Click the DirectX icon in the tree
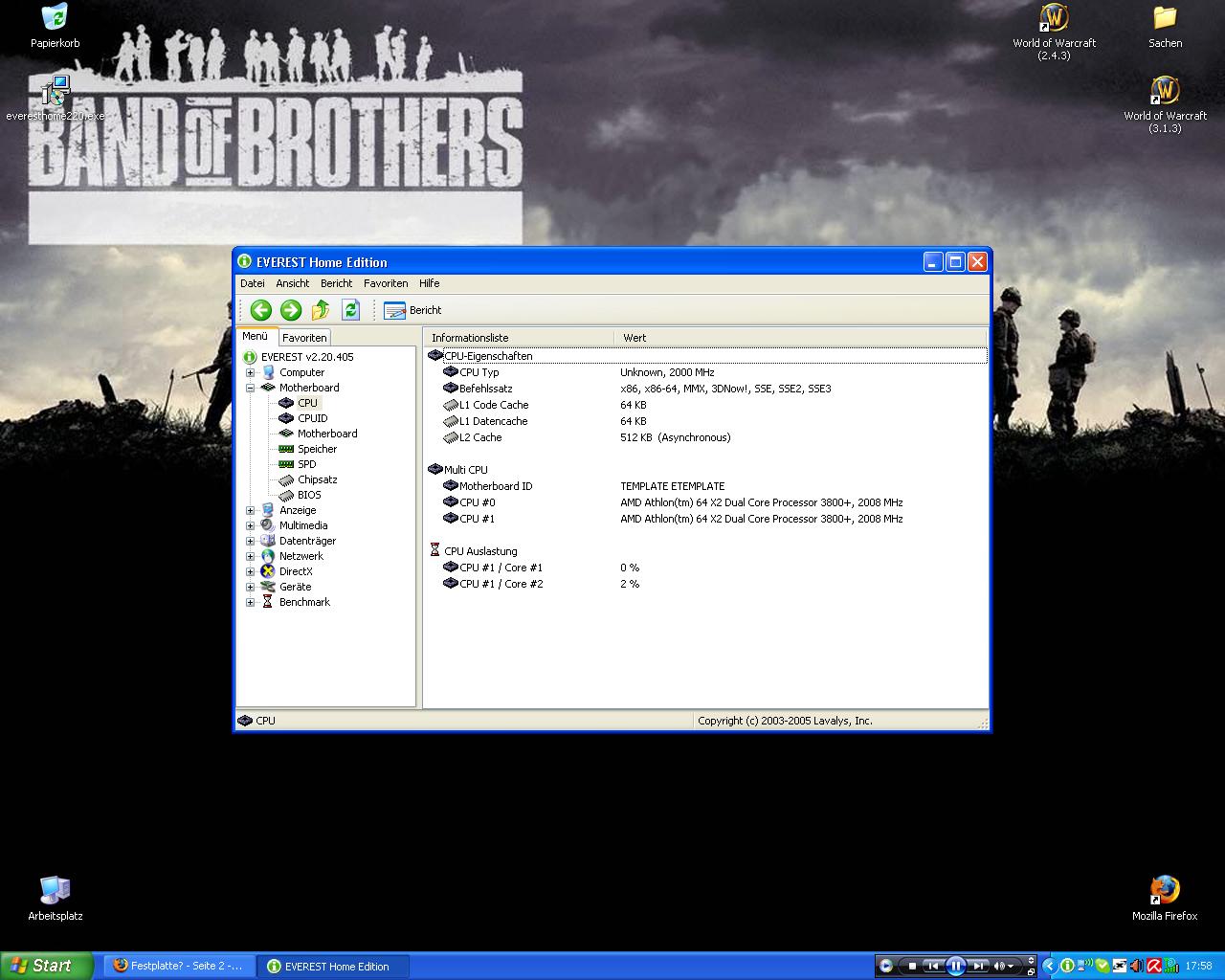The height and width of the screenshot is (980, 1225). (x=268, y=571)
